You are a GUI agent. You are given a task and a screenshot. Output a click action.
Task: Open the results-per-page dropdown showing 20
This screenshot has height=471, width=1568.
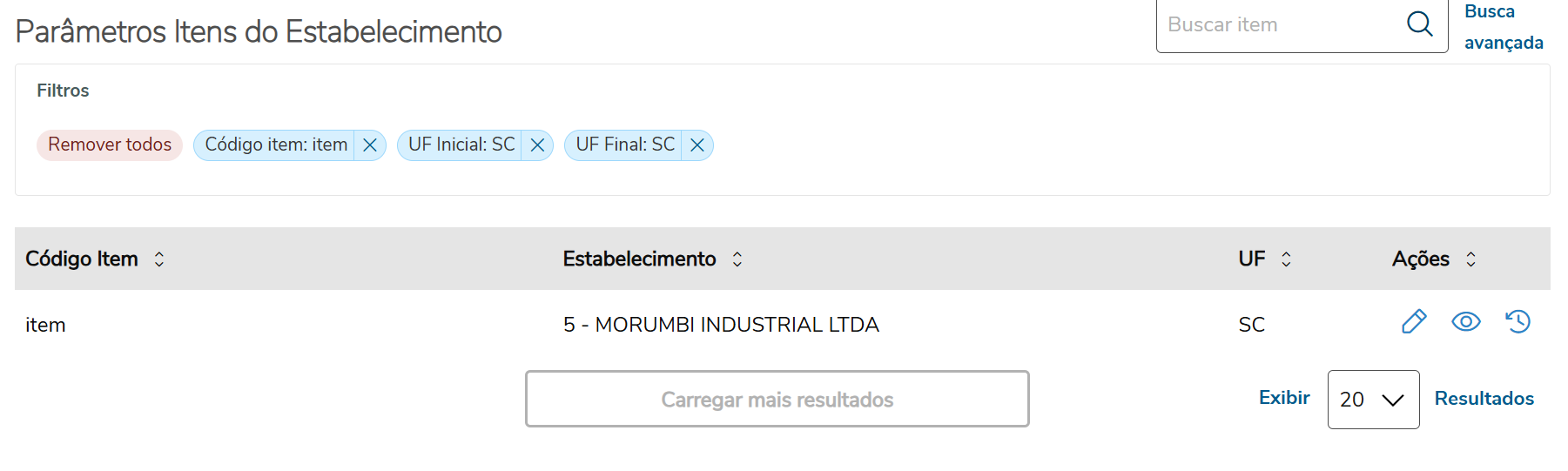click(1373, 400)
